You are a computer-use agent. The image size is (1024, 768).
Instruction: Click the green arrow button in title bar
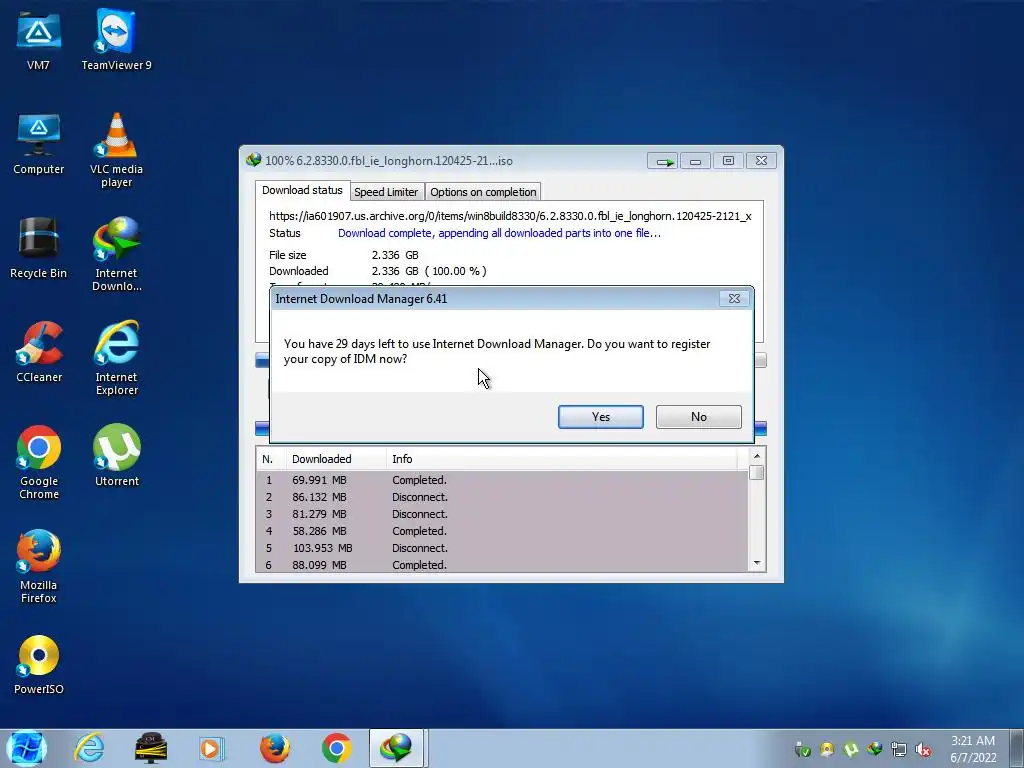click(x=663, y=161)
